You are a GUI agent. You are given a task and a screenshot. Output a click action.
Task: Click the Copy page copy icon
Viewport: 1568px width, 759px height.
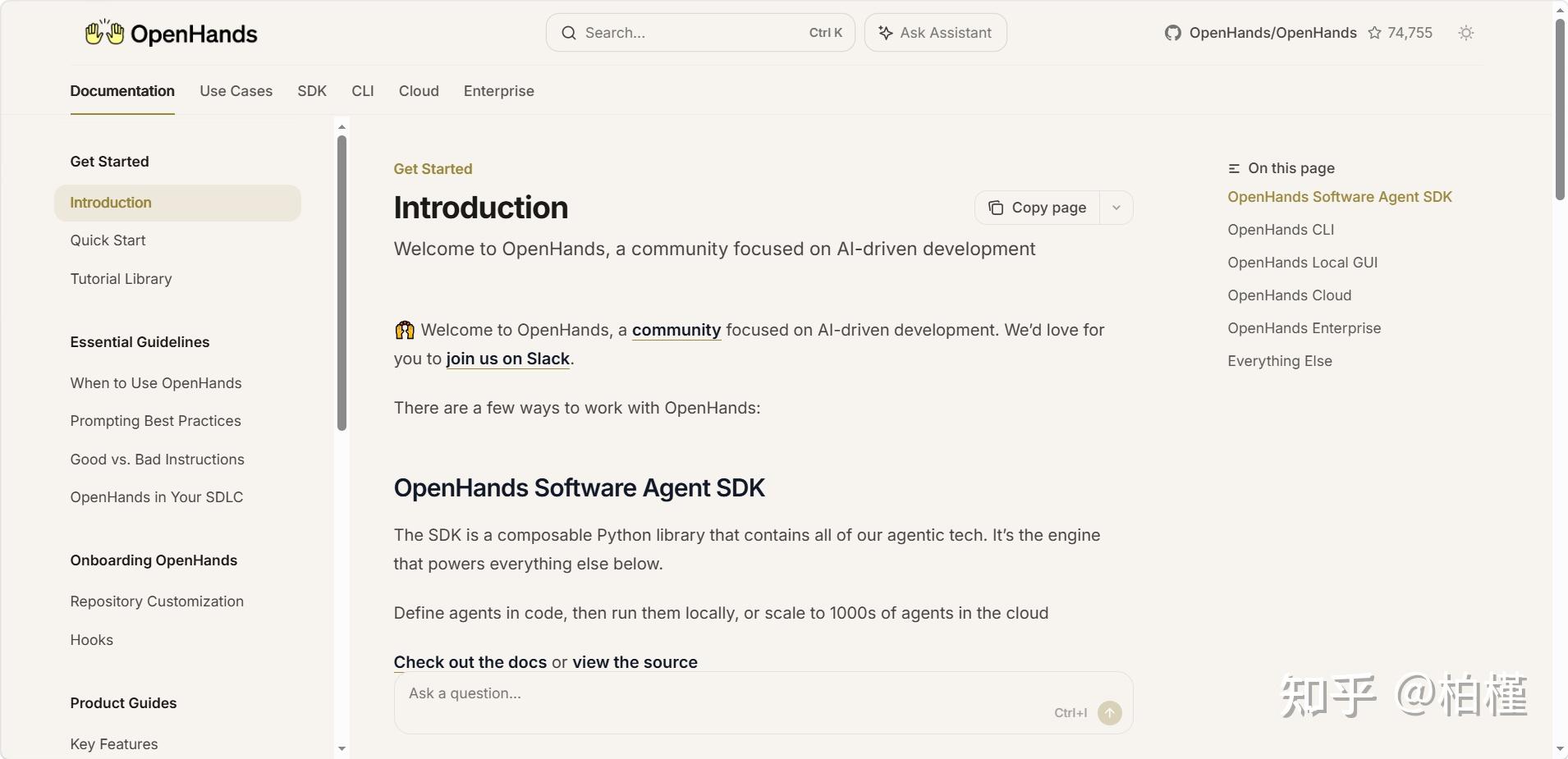pyautogui.click(x=995, y=208)
